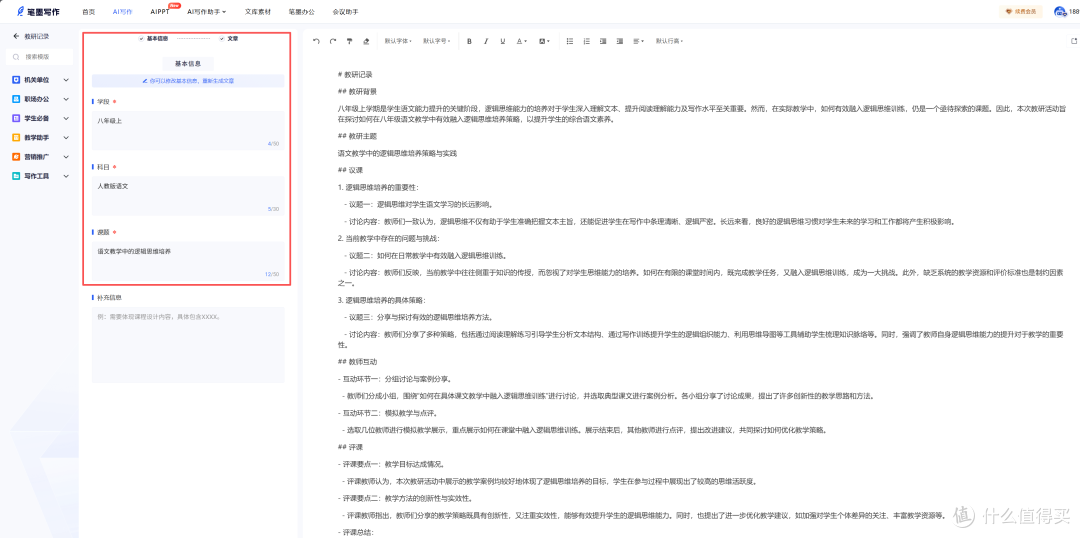This screenshot has height=538, width=1080.
Task: Open the user avatar menu
Action: [1060, 12]
